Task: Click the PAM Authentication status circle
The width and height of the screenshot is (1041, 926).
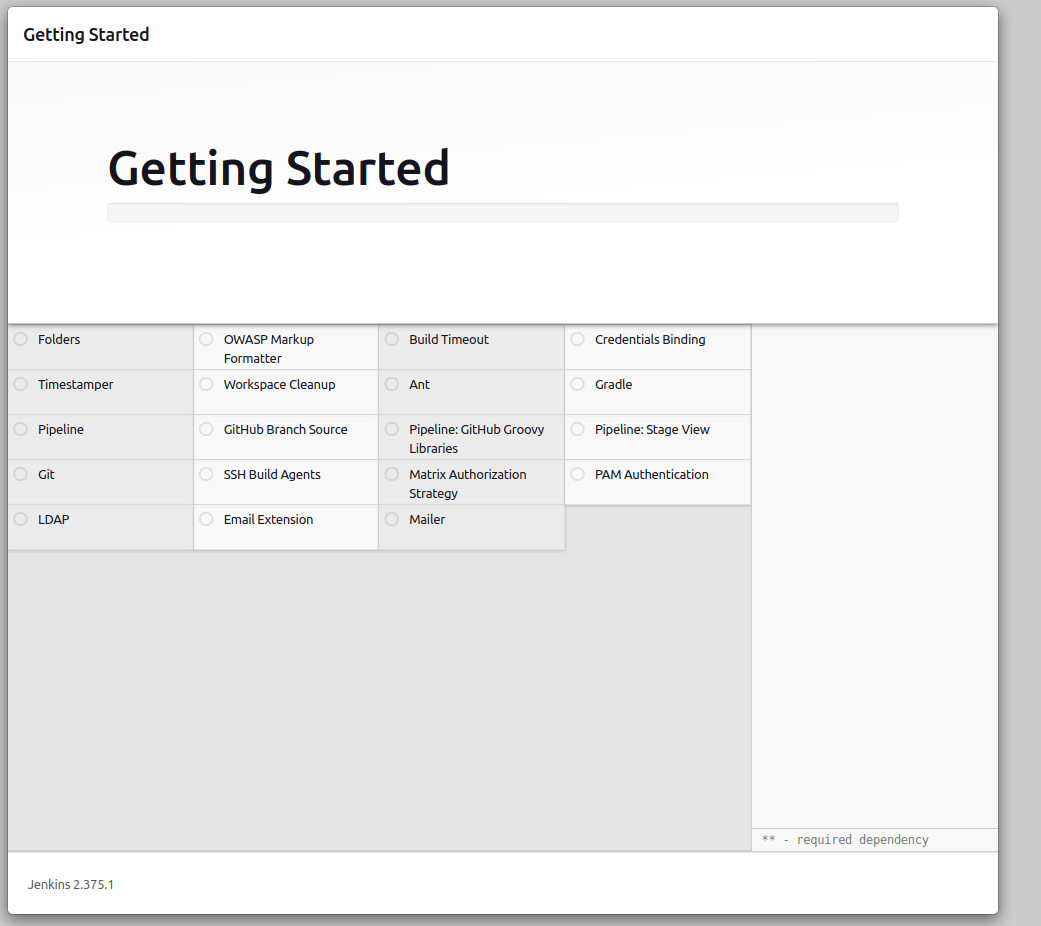Action: point(578,475)
